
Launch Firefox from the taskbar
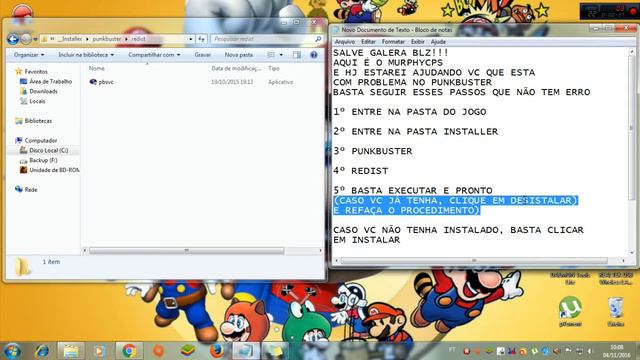(217, 351)
